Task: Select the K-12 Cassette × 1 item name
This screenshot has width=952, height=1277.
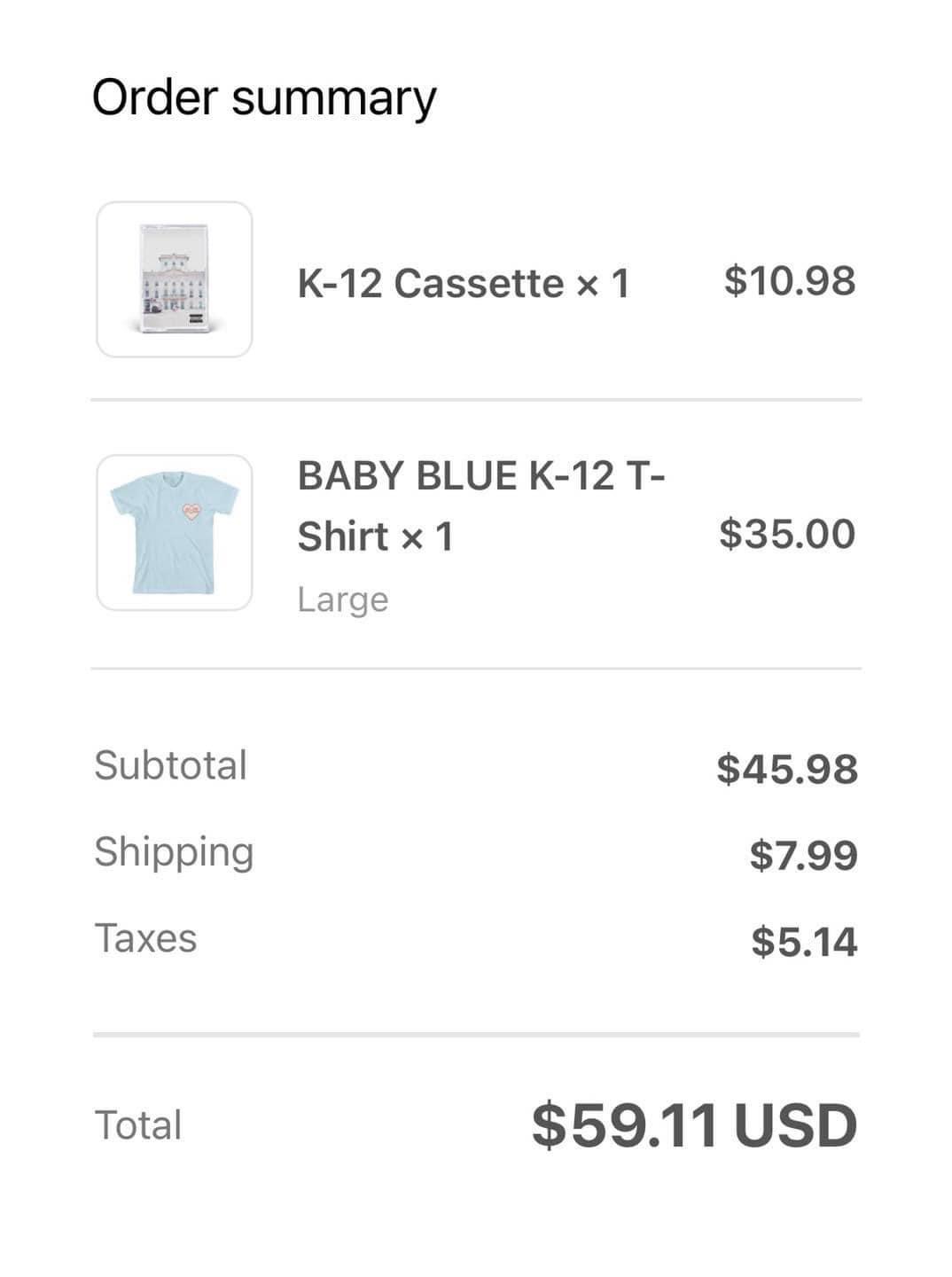Action: point(464,284)
